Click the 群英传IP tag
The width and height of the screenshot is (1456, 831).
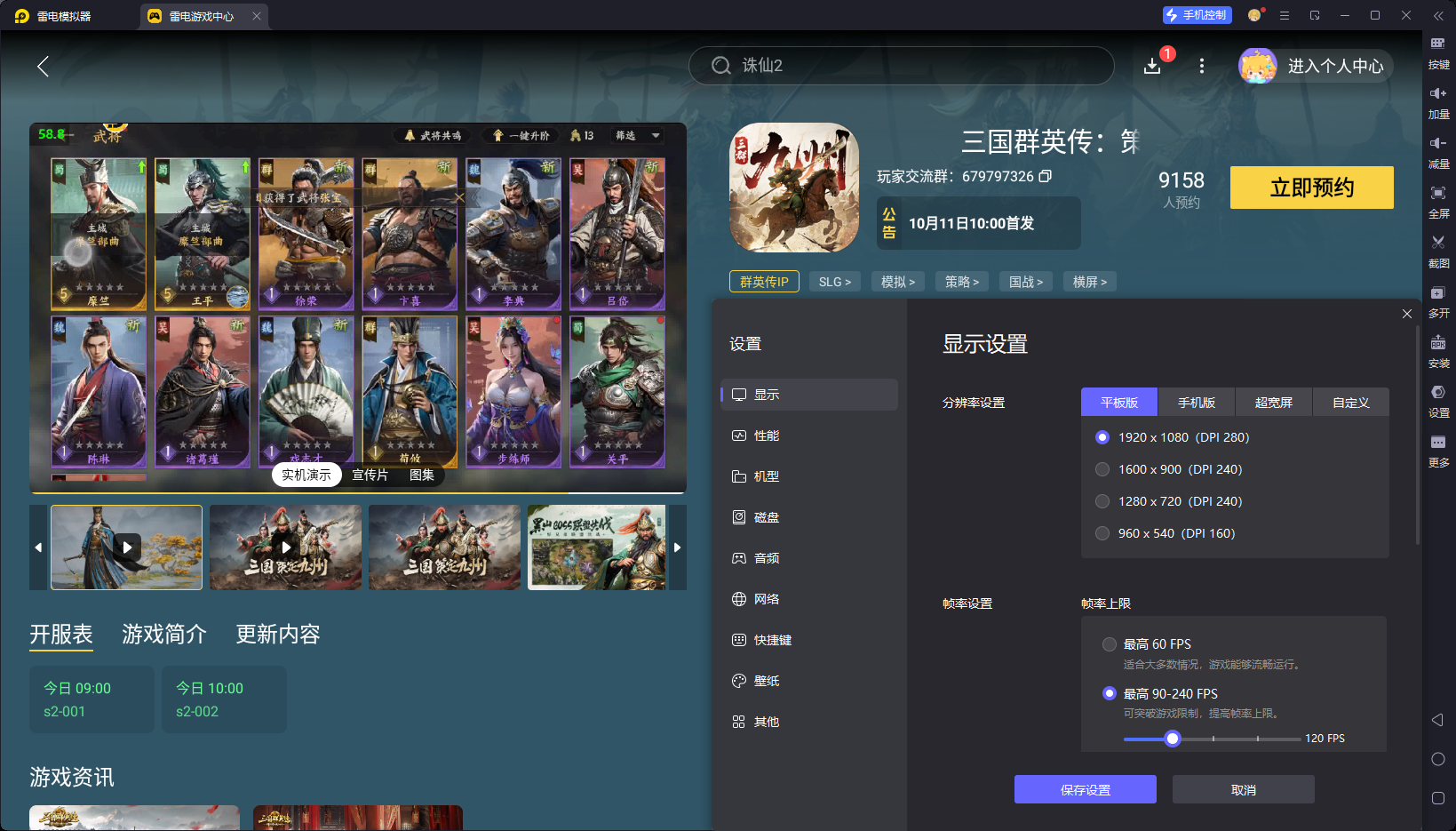(x=764, y=282)
